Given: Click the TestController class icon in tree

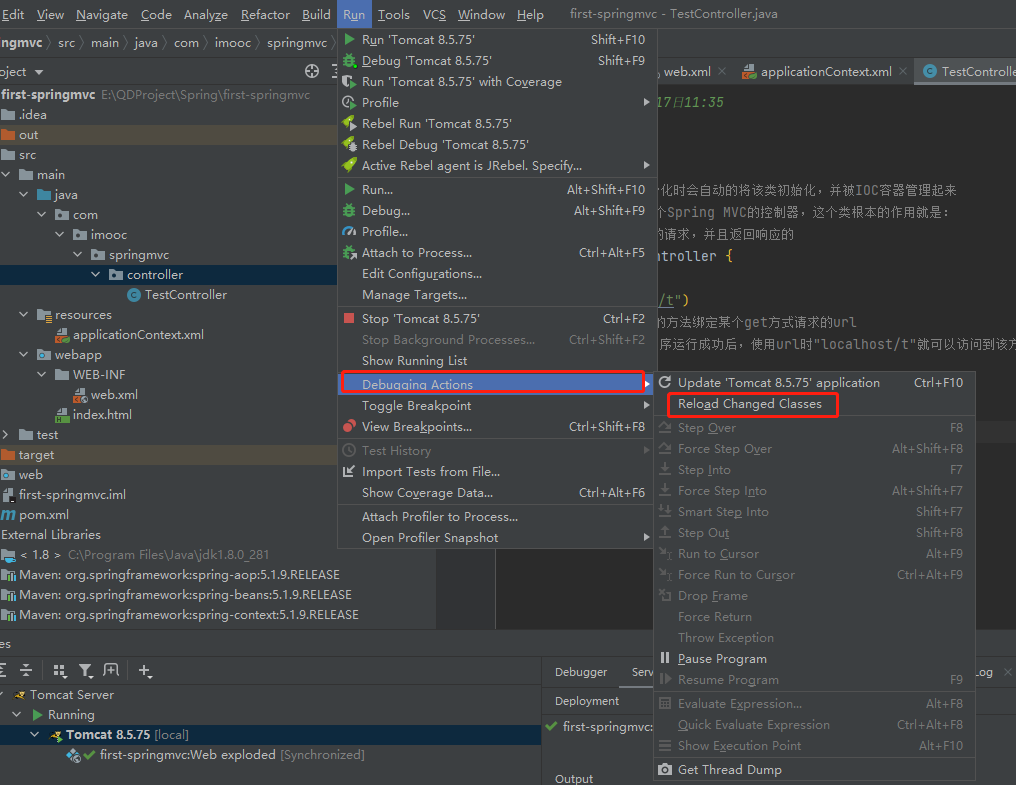Looking at the screenshot, I should (x=134, y=295).
